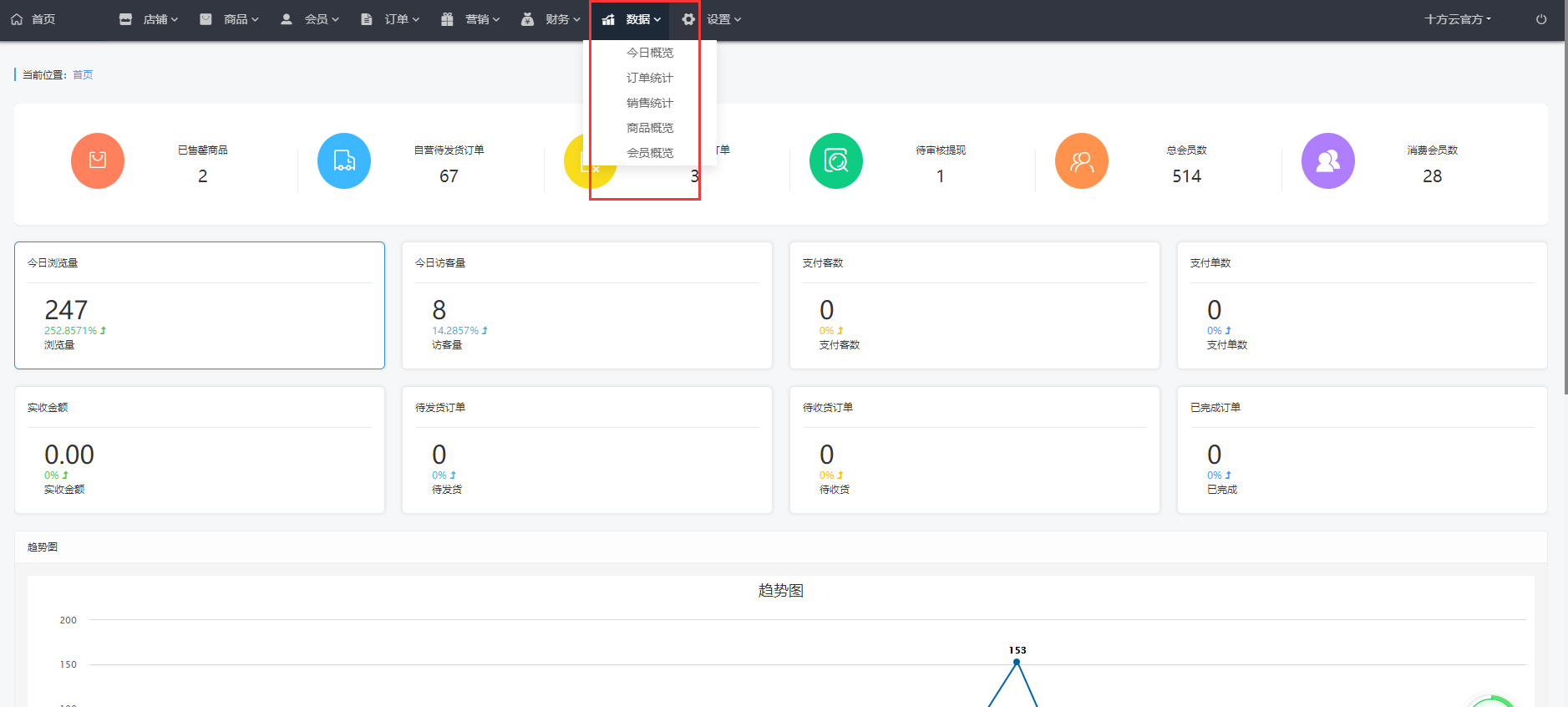Expand the 订单 menu
Viewport: 1568px width, 707px height.
[402, 19]
